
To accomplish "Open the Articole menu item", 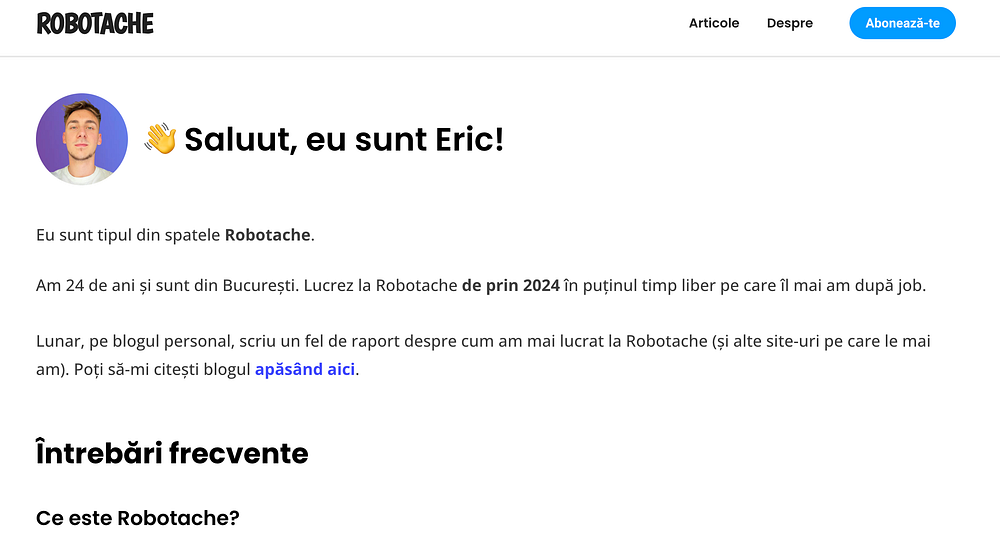I will (714, 23).
